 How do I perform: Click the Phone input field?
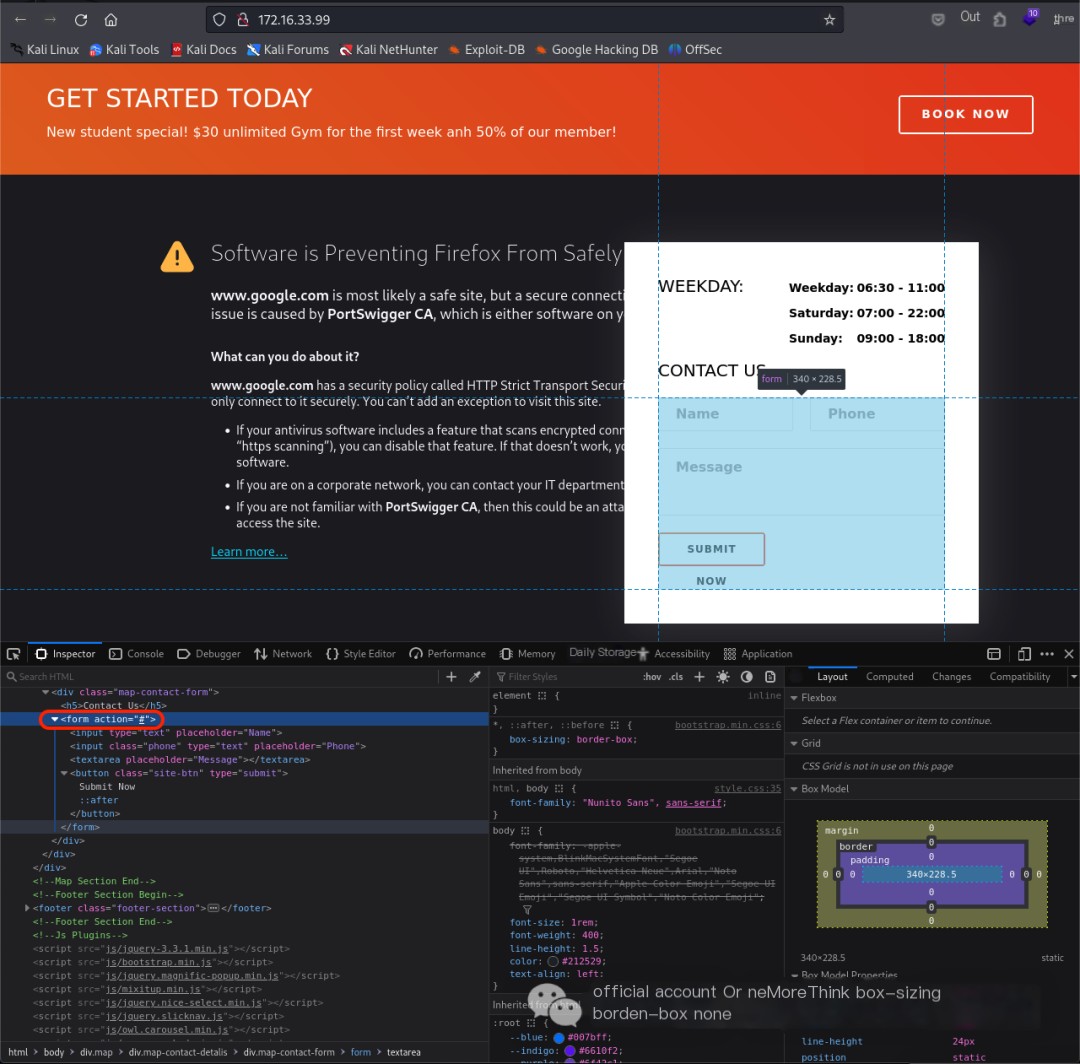(877, 414)
